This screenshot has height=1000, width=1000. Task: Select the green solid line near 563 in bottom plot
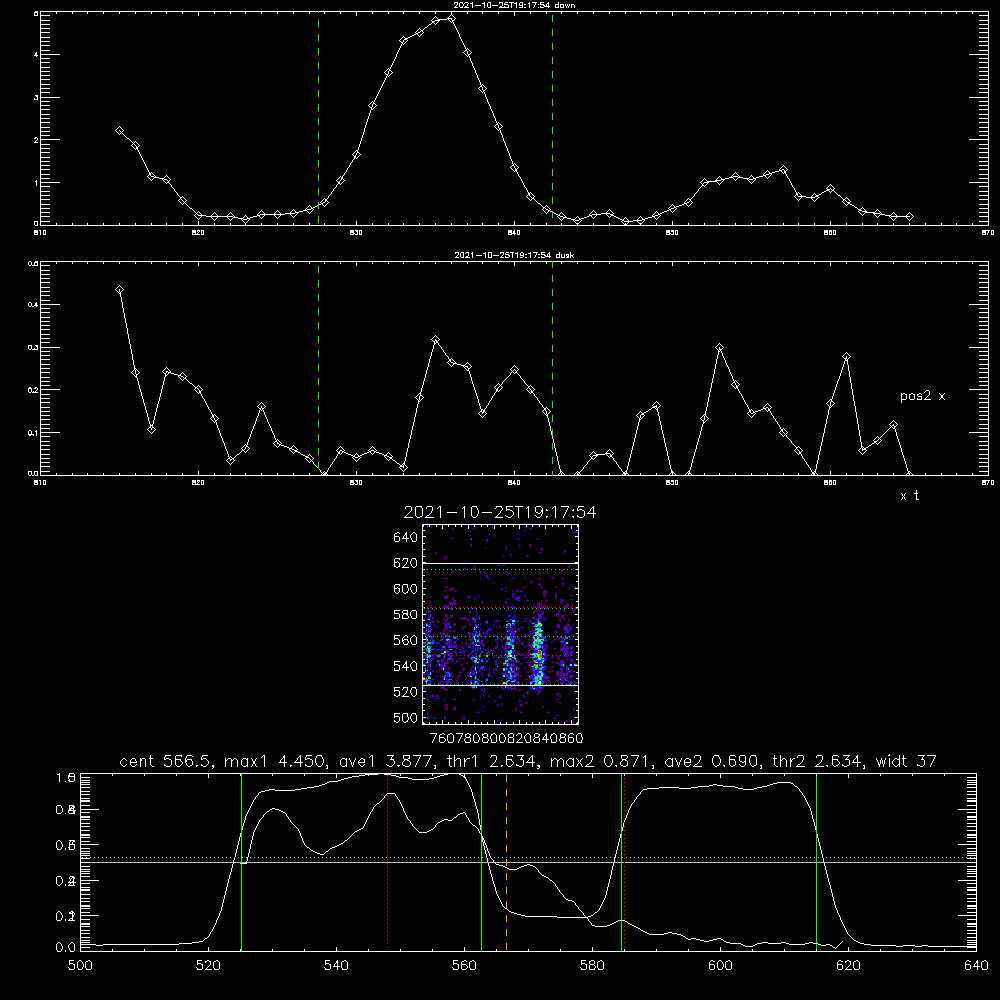482,862
